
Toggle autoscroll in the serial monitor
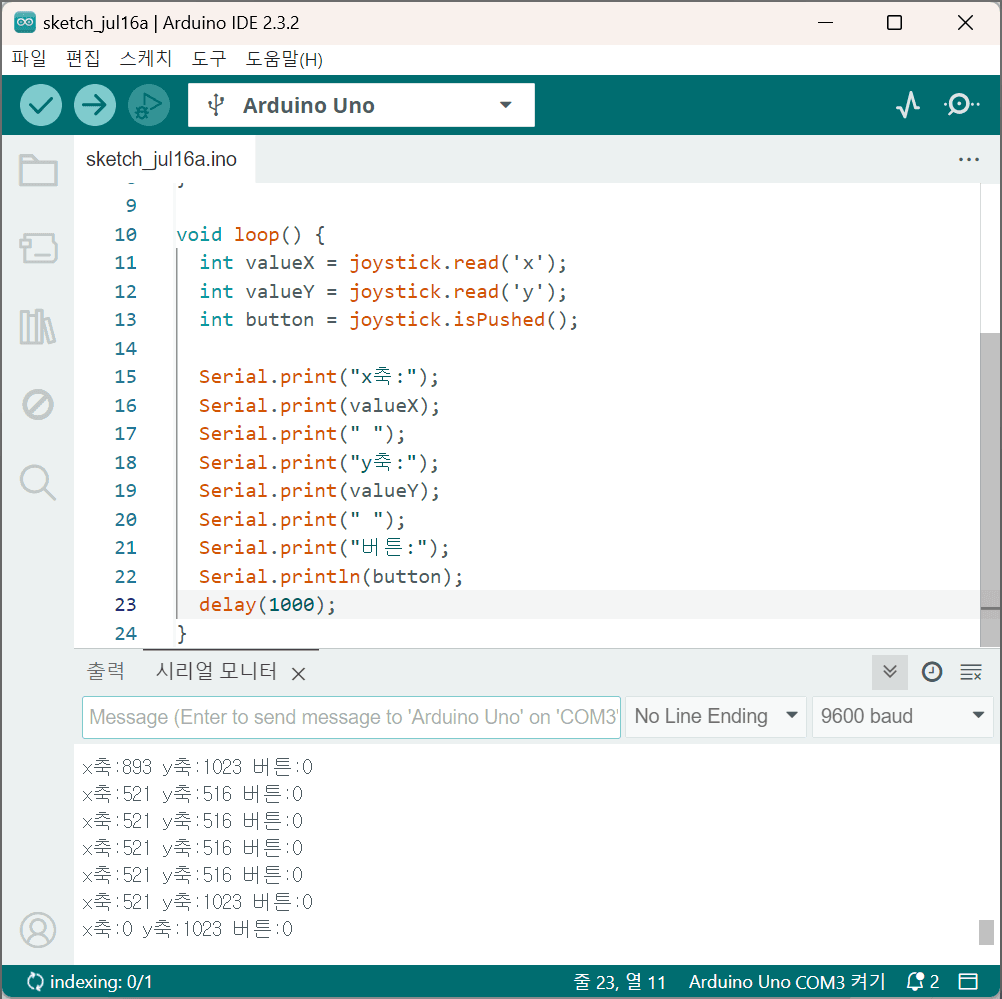click(x=890, y=672)
